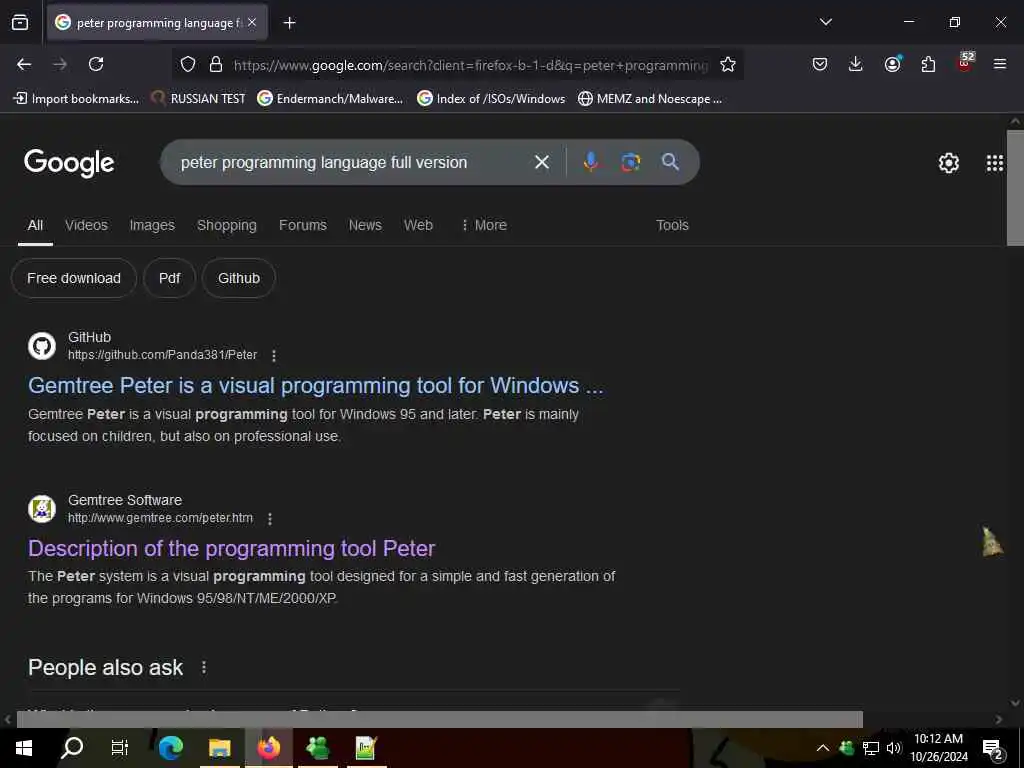This screenshot has height=768, width=1024.
Task: Start Google voice search with microphone
Action: 590,162
